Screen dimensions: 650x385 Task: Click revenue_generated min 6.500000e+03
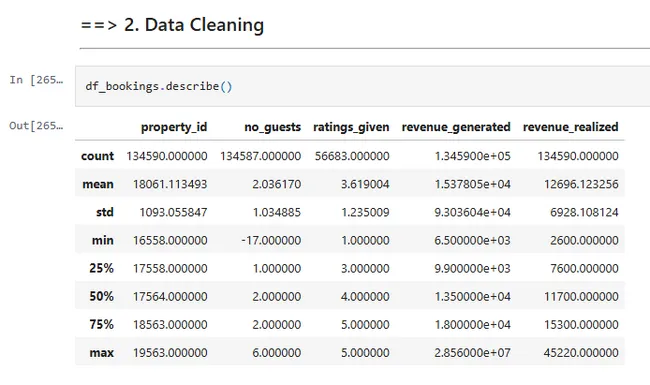473,240
